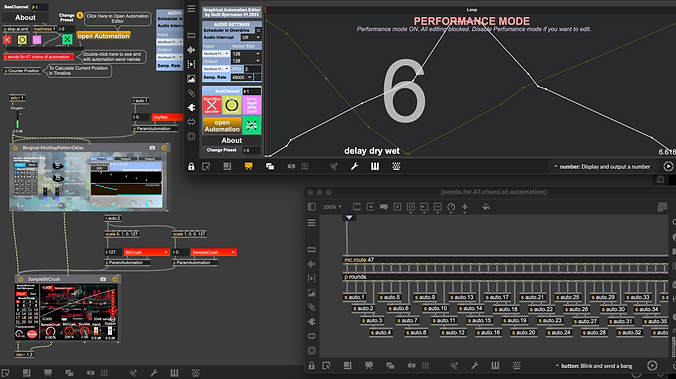Click the CPU value field
676x379 pixels.
click(x=252, y=69)
